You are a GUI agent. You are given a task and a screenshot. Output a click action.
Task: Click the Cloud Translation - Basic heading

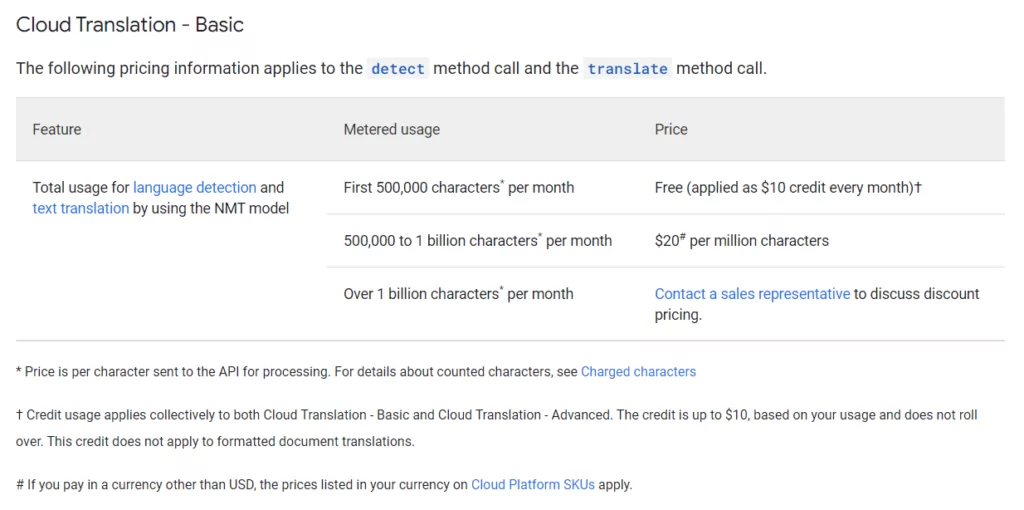pyautogui.click(x=129, y=25)
